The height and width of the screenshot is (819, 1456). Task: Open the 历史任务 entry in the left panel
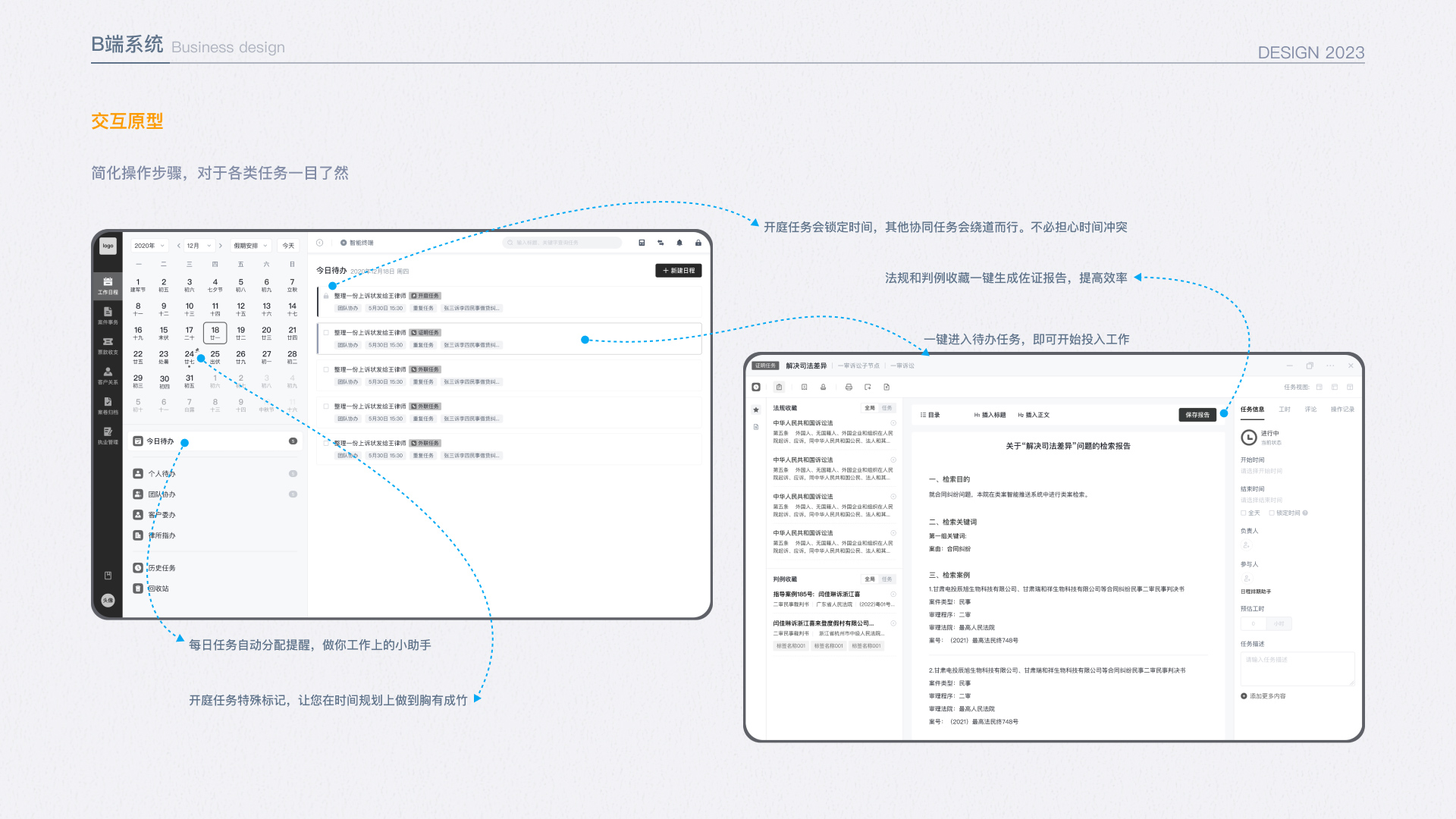162,566
